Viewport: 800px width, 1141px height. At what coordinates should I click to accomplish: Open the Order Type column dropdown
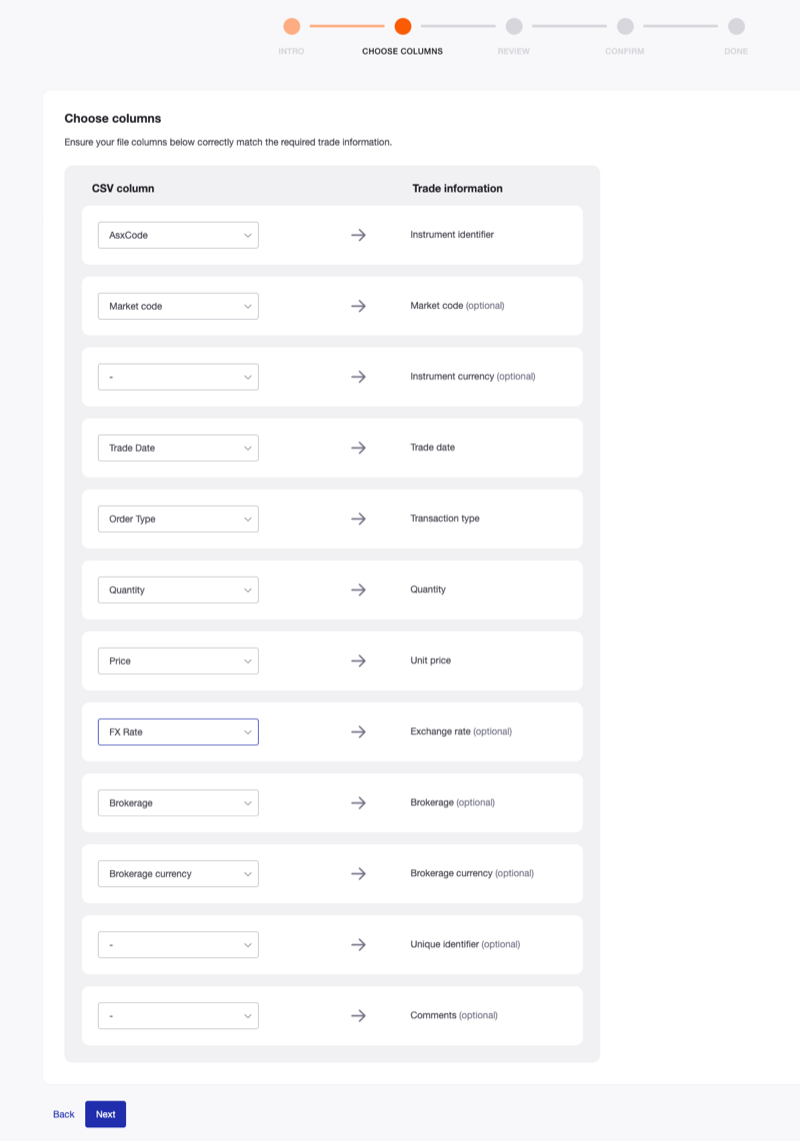tap(178, 519)
